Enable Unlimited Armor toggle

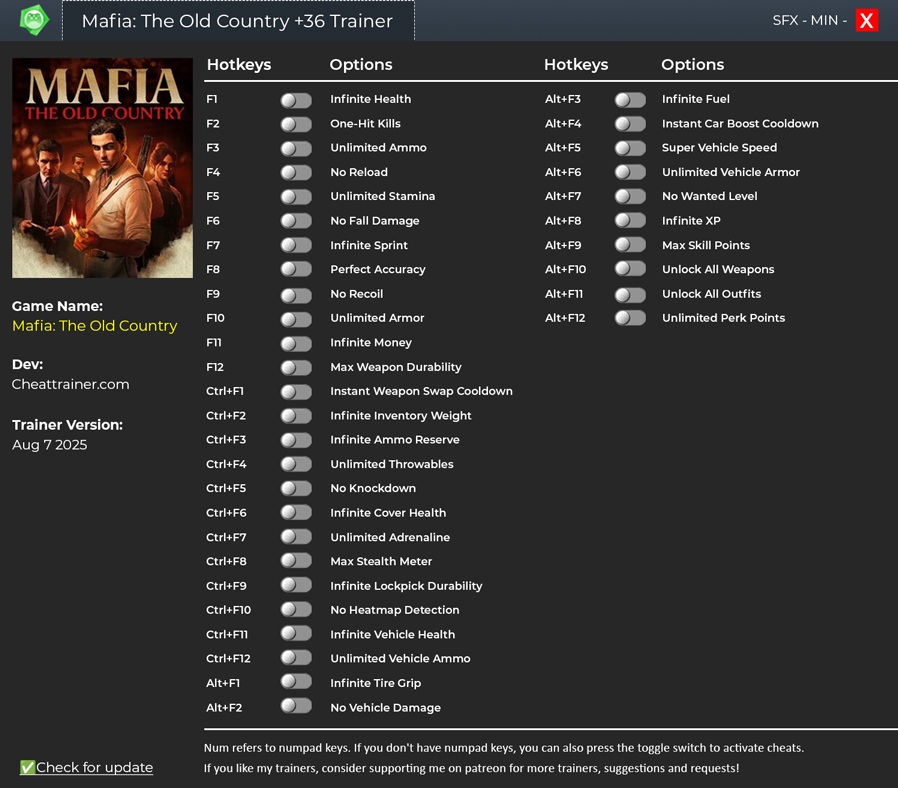tap(296, 319)
